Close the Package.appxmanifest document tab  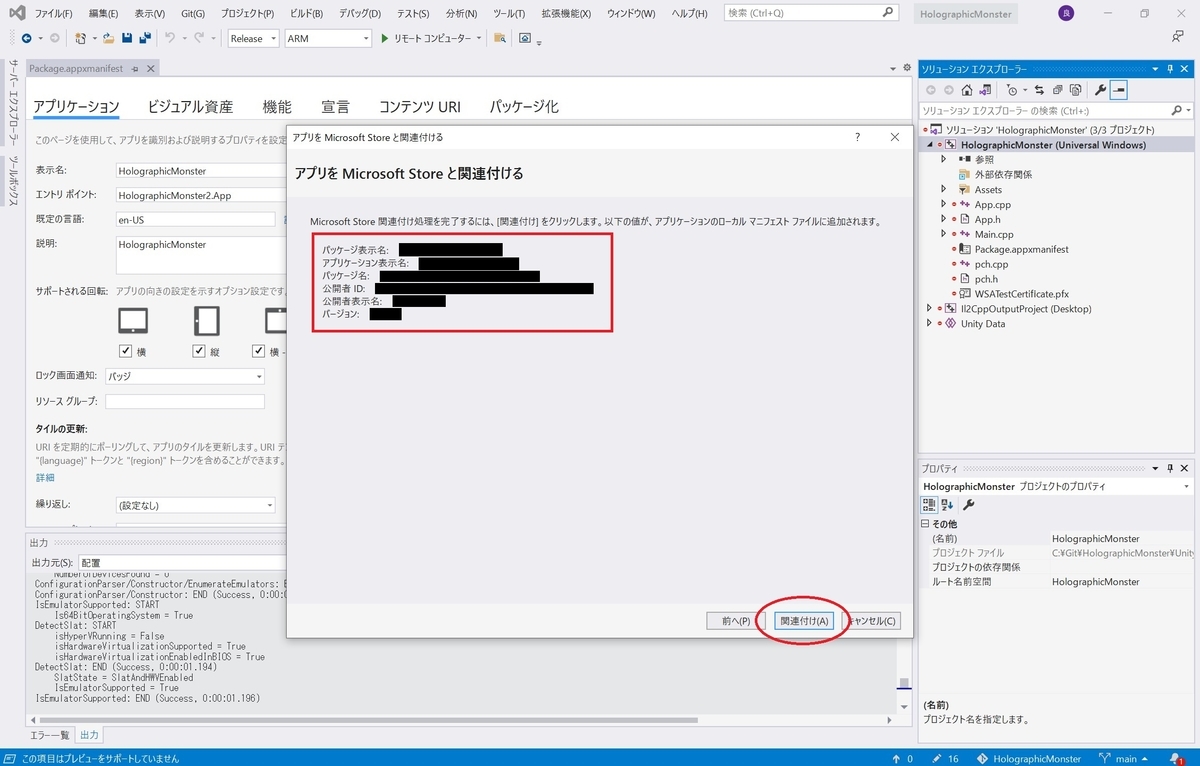coord(151,69)
